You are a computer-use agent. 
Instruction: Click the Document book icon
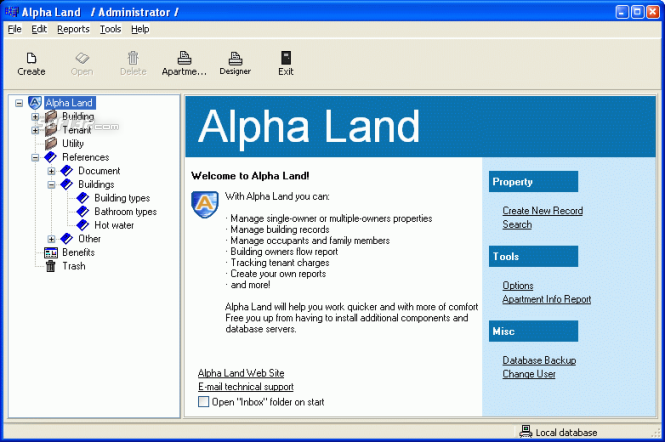tap(67, 171)
